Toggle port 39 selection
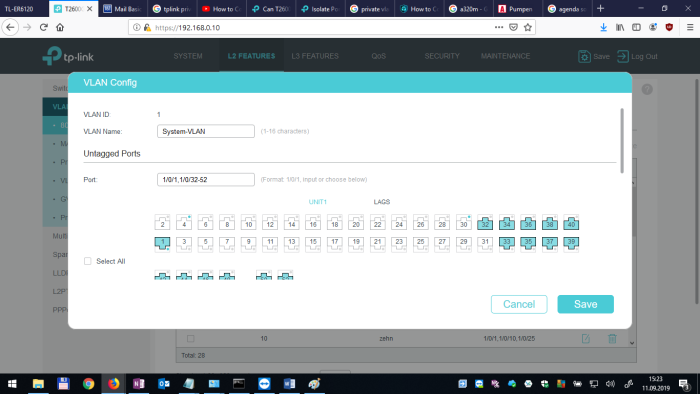Viewport: 700px width, 394px height. pyautogui.click(x=571, y=243)
